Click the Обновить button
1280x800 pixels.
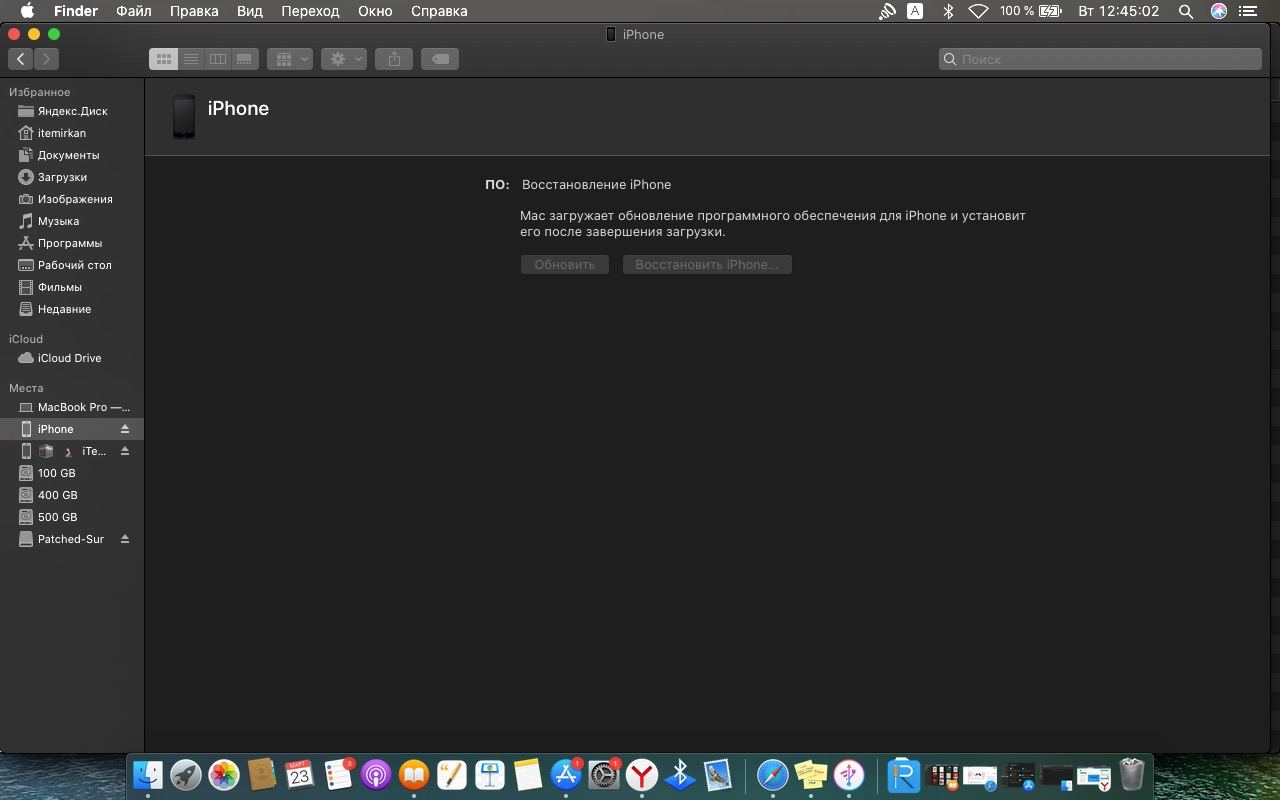pos(565,265)
